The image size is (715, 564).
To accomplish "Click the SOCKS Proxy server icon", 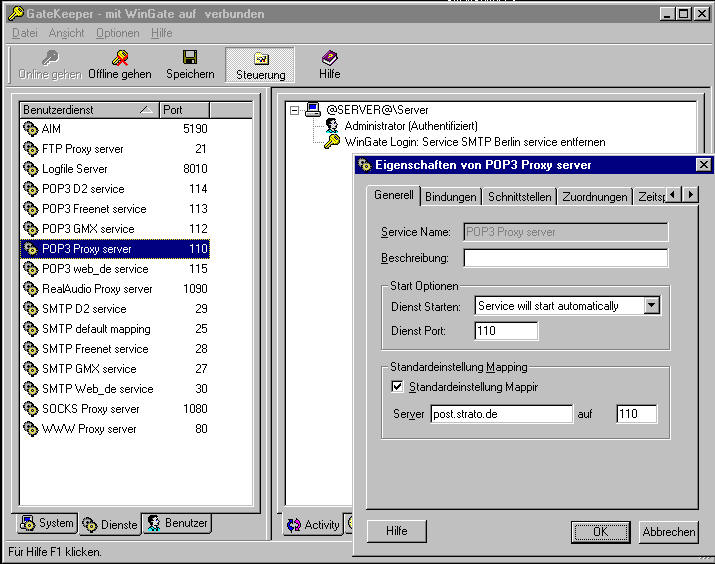I will [30, 409].
